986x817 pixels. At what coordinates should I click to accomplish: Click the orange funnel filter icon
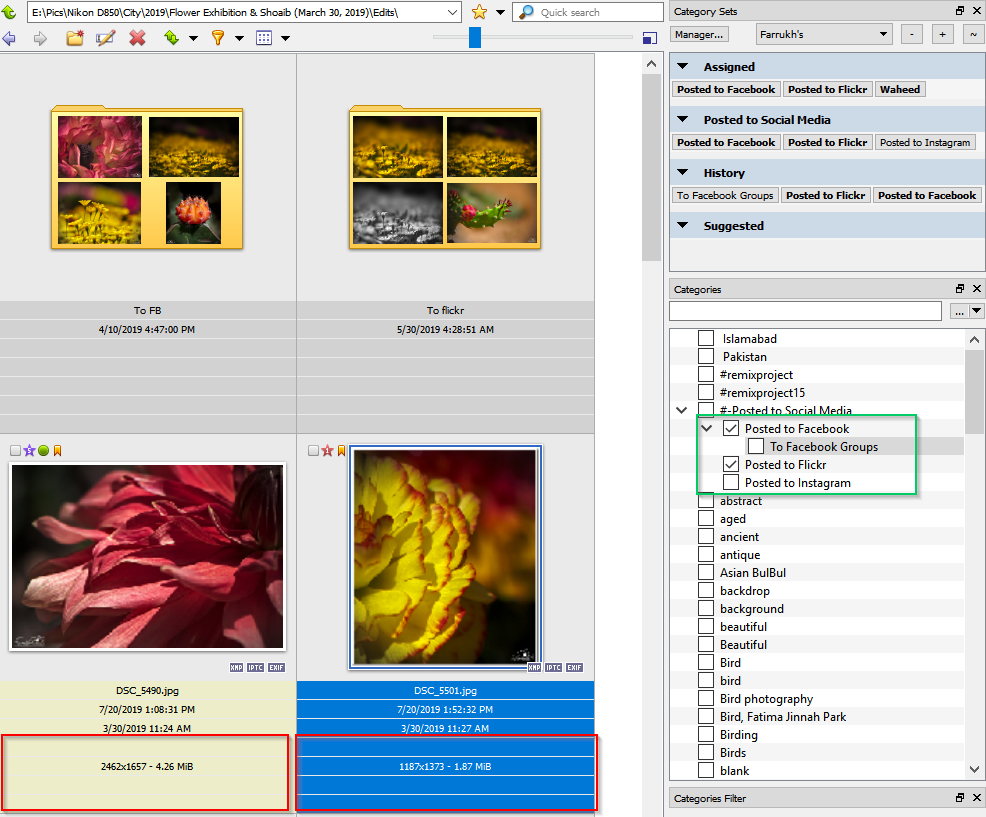tap(217, 38)
